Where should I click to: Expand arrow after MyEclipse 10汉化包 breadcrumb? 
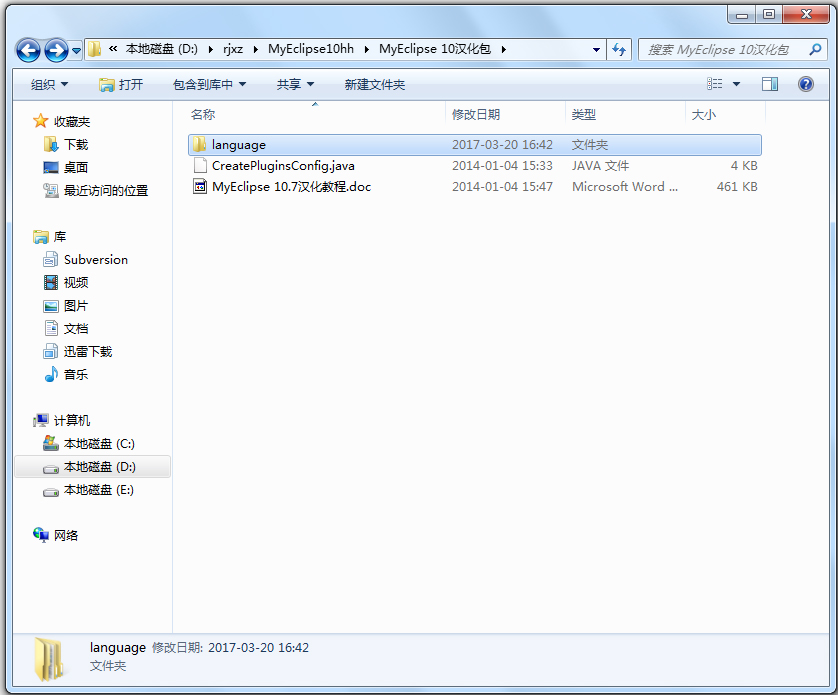pos(503,50)
